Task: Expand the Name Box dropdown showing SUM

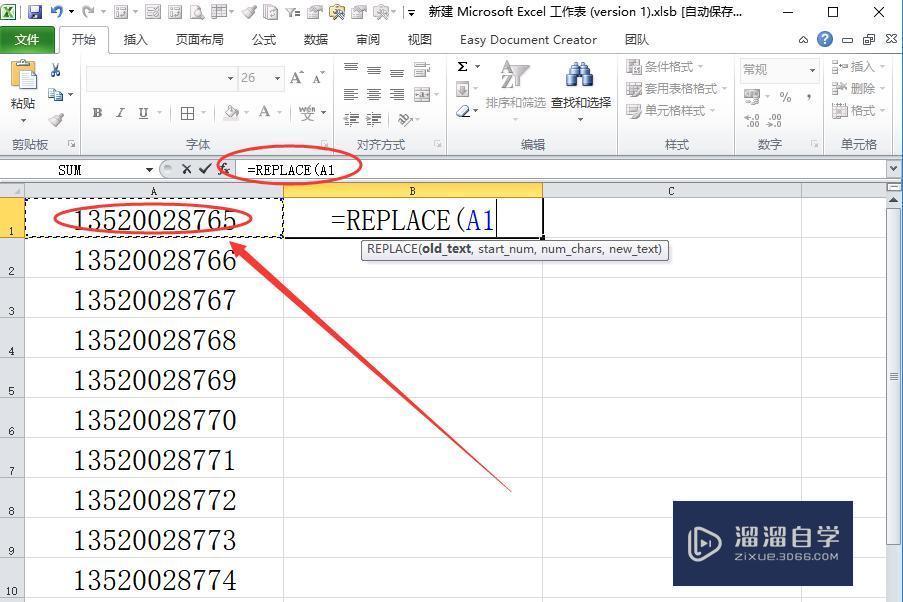Action: pyautogui.click(x=148, y=167)
